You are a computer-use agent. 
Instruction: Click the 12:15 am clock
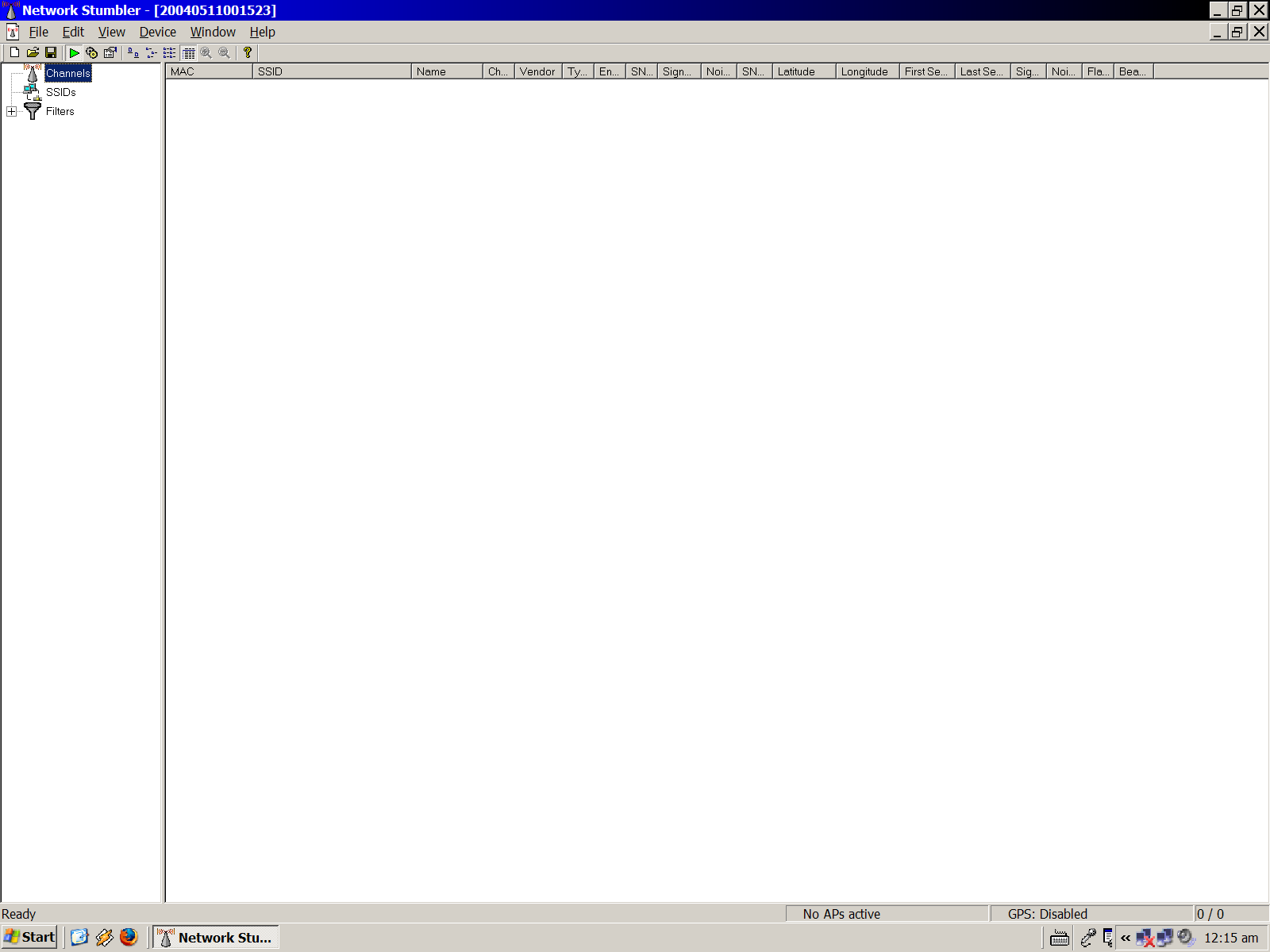pos(1231,938)
